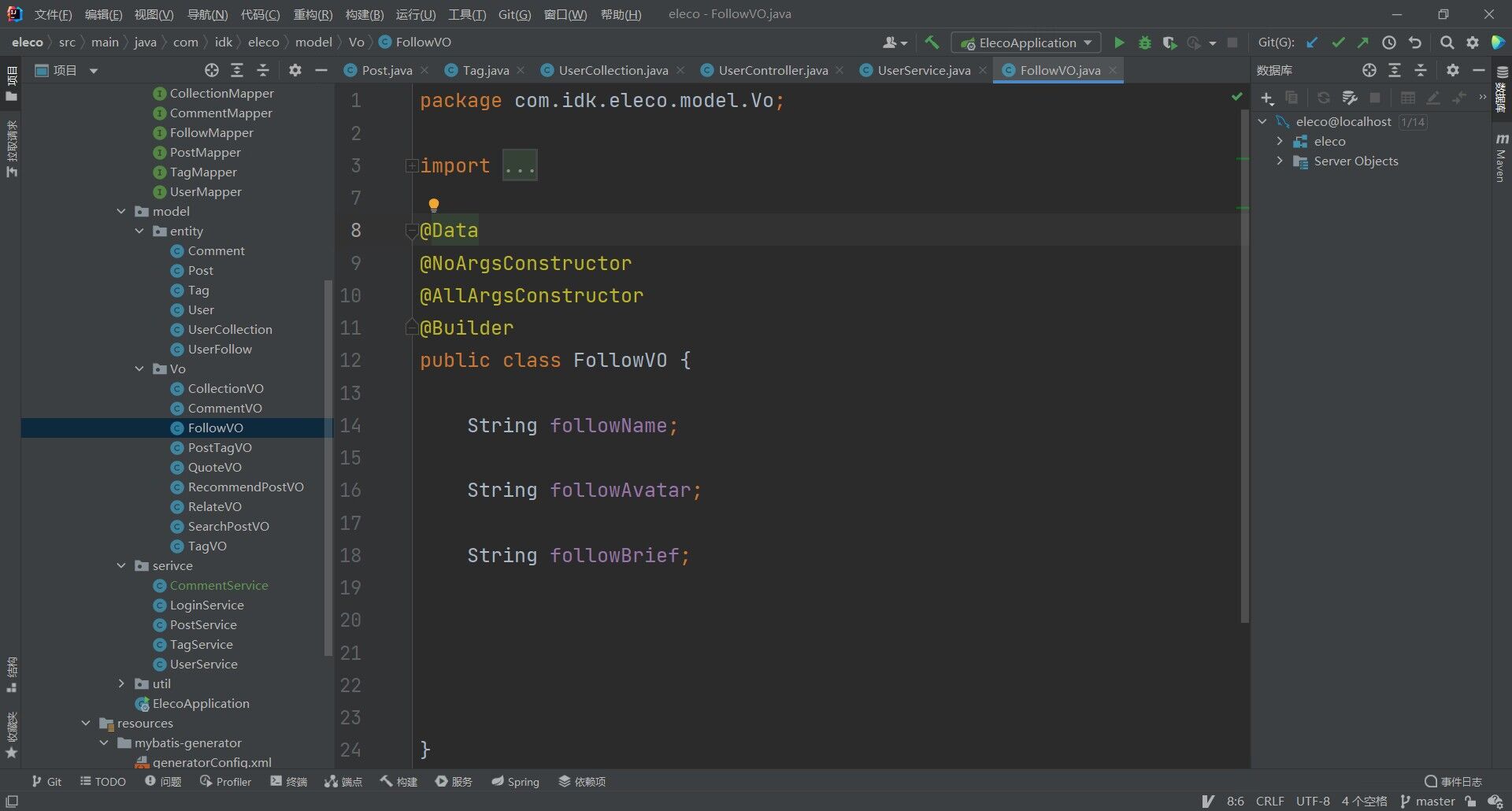Hide the project tool window
1512x811 pixels.
321,70
